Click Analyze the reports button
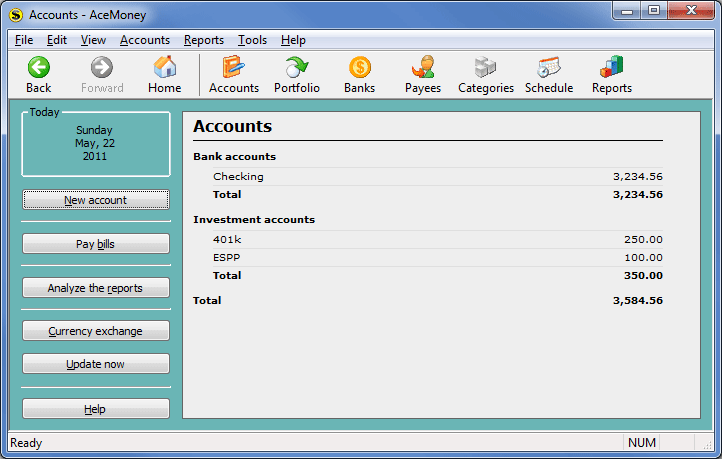The image size is (722, 459). click(x=96, y=288)
